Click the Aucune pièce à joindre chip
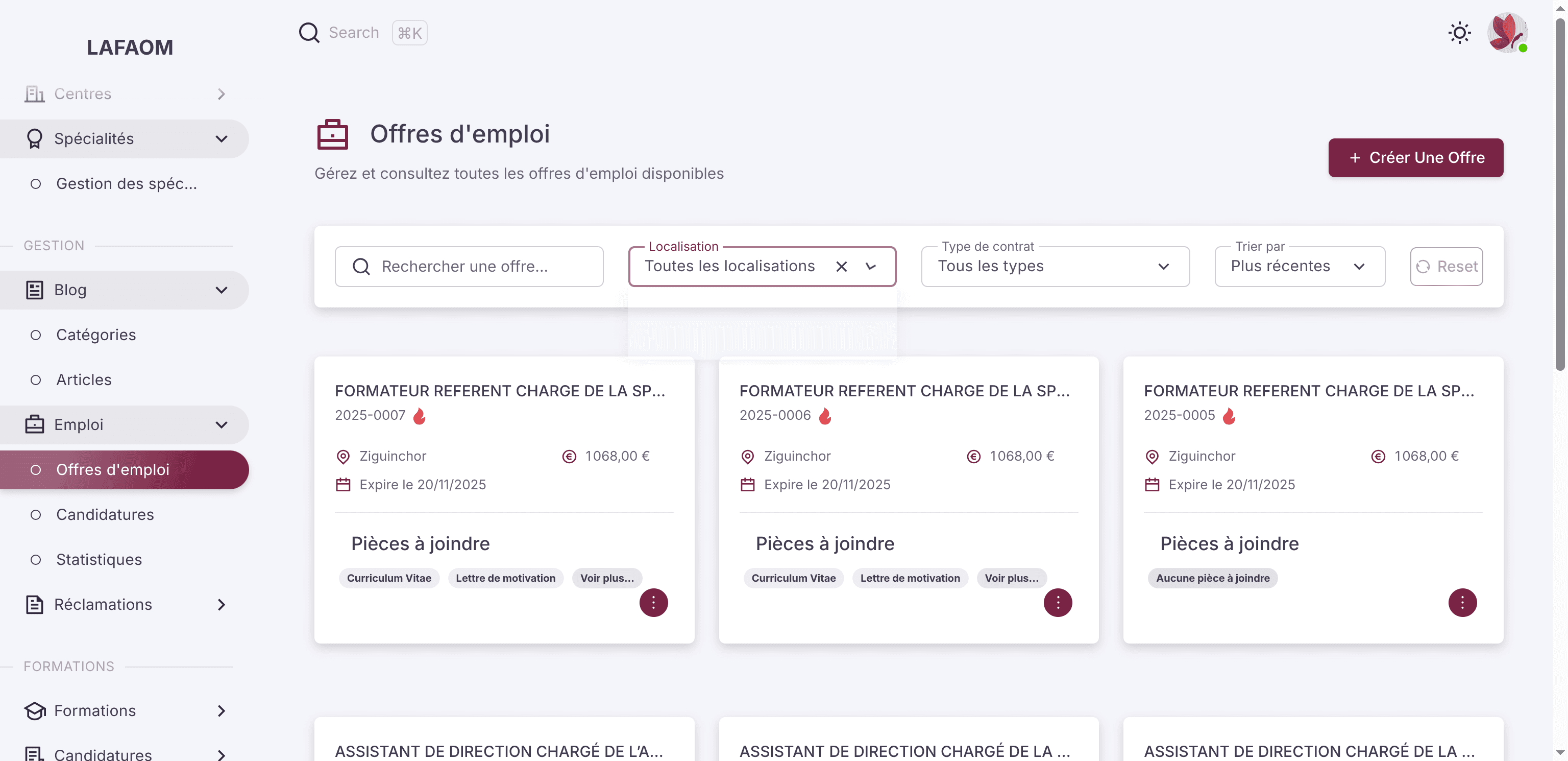The width and height of the screenshot is (1568, 761). tap(1213, 578)
